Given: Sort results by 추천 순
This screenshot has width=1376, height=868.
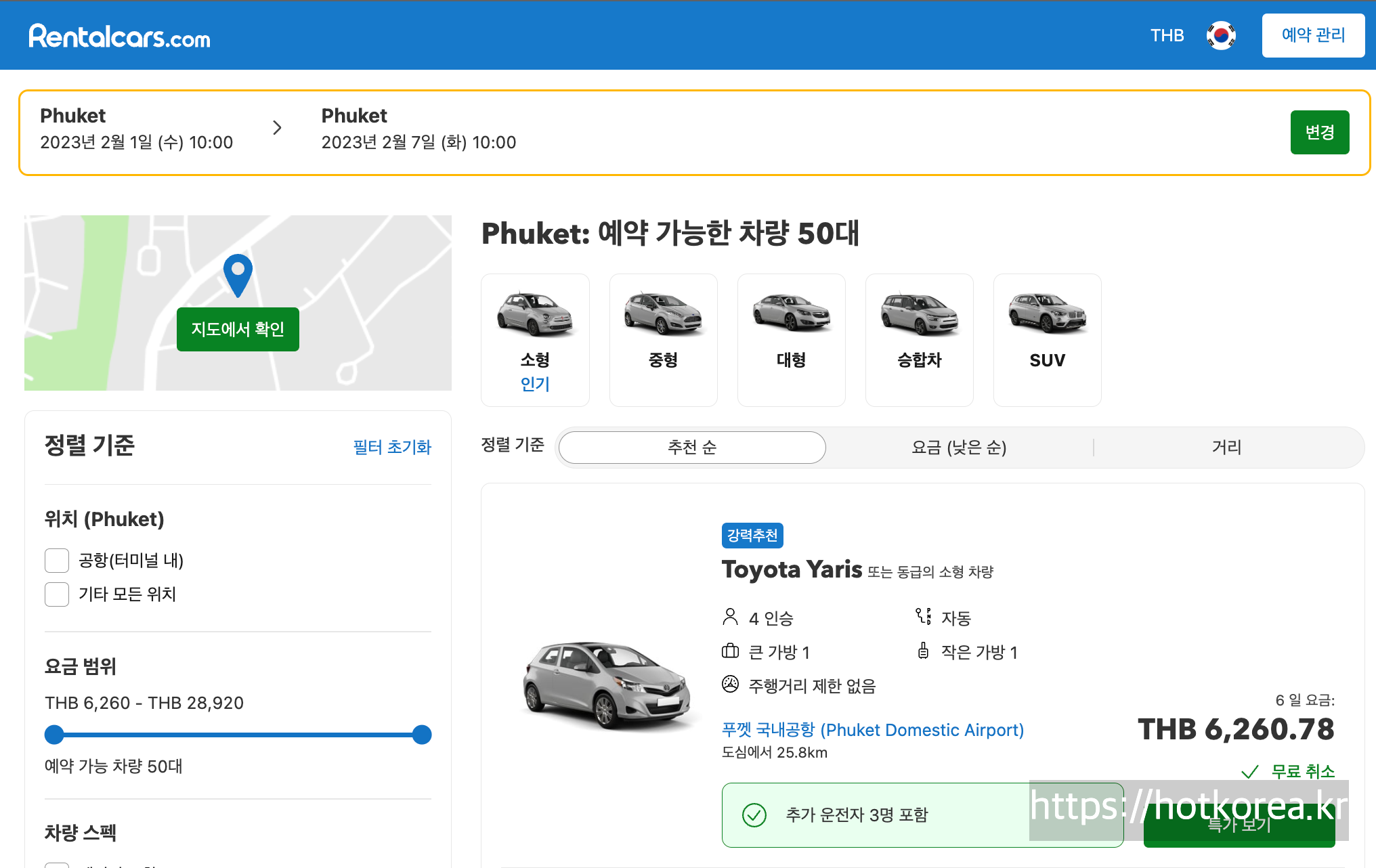Looking at the screenshot, I should tap(691, 448).
